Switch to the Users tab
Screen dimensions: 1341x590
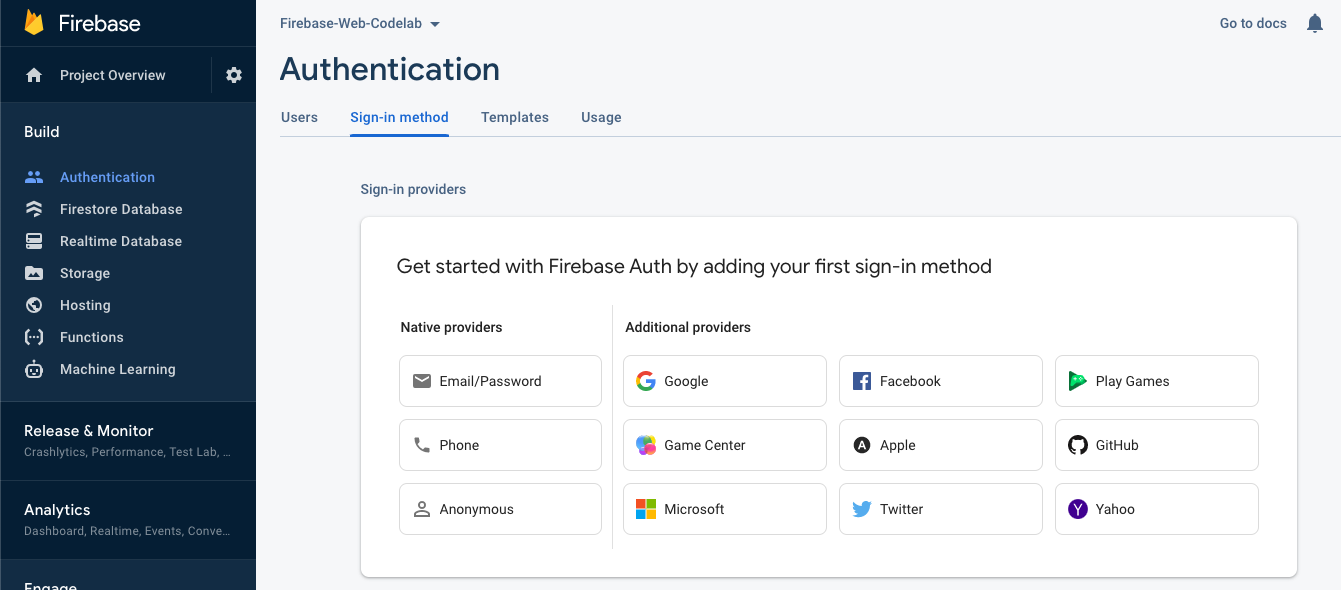[299, 117]
